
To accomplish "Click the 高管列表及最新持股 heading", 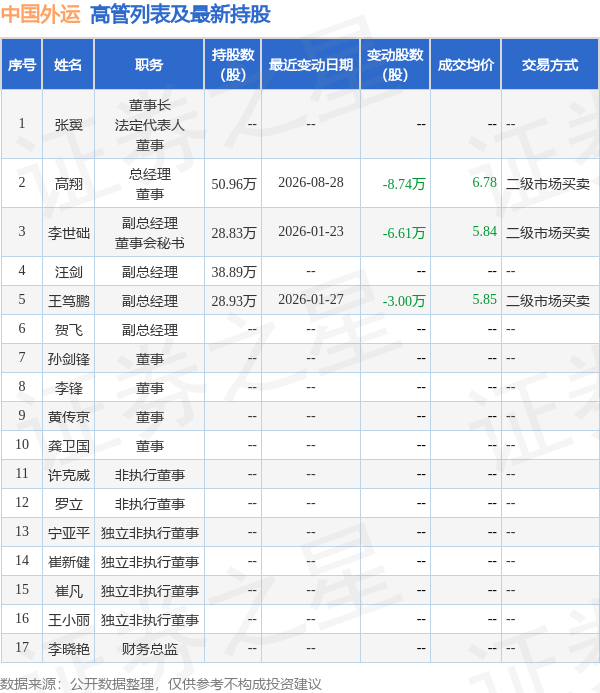I will point(180,14).
